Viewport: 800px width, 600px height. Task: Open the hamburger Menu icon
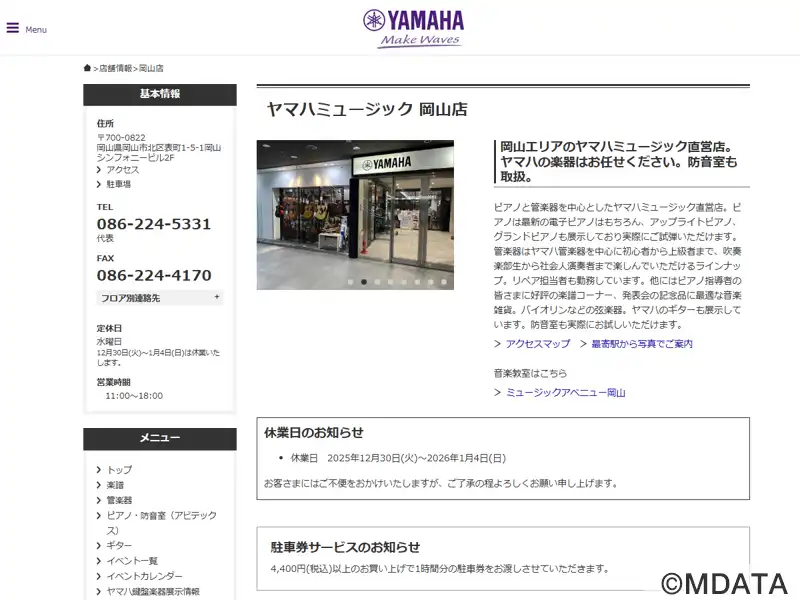pos(13,28)
